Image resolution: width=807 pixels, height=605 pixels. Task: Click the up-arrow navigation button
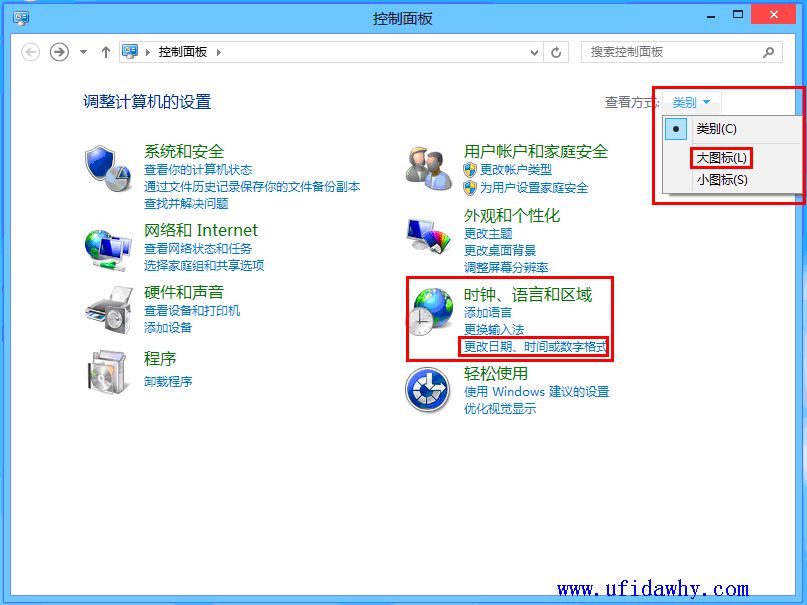tap(106, 52)
